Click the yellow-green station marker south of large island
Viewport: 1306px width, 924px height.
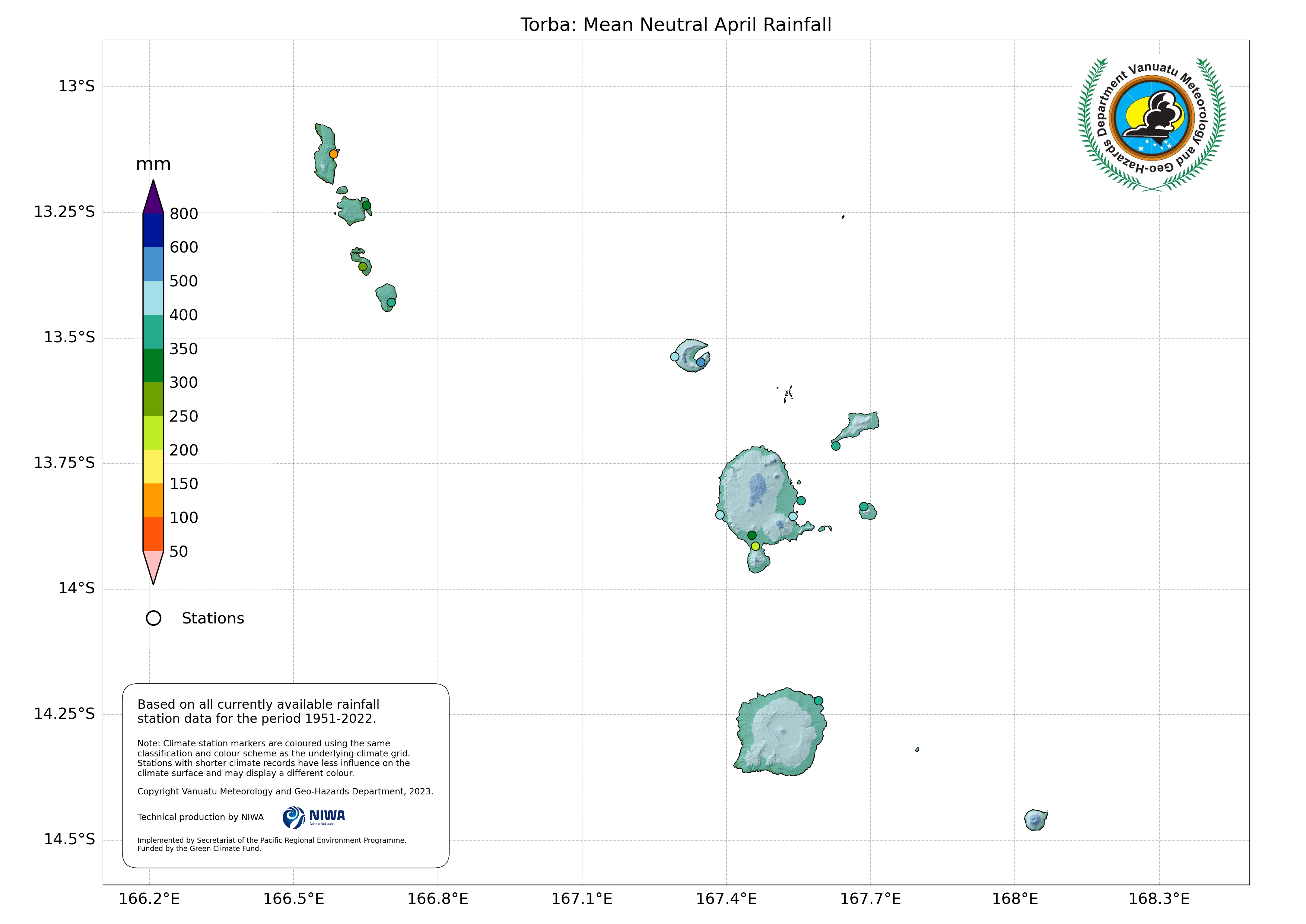click(755, 546)
